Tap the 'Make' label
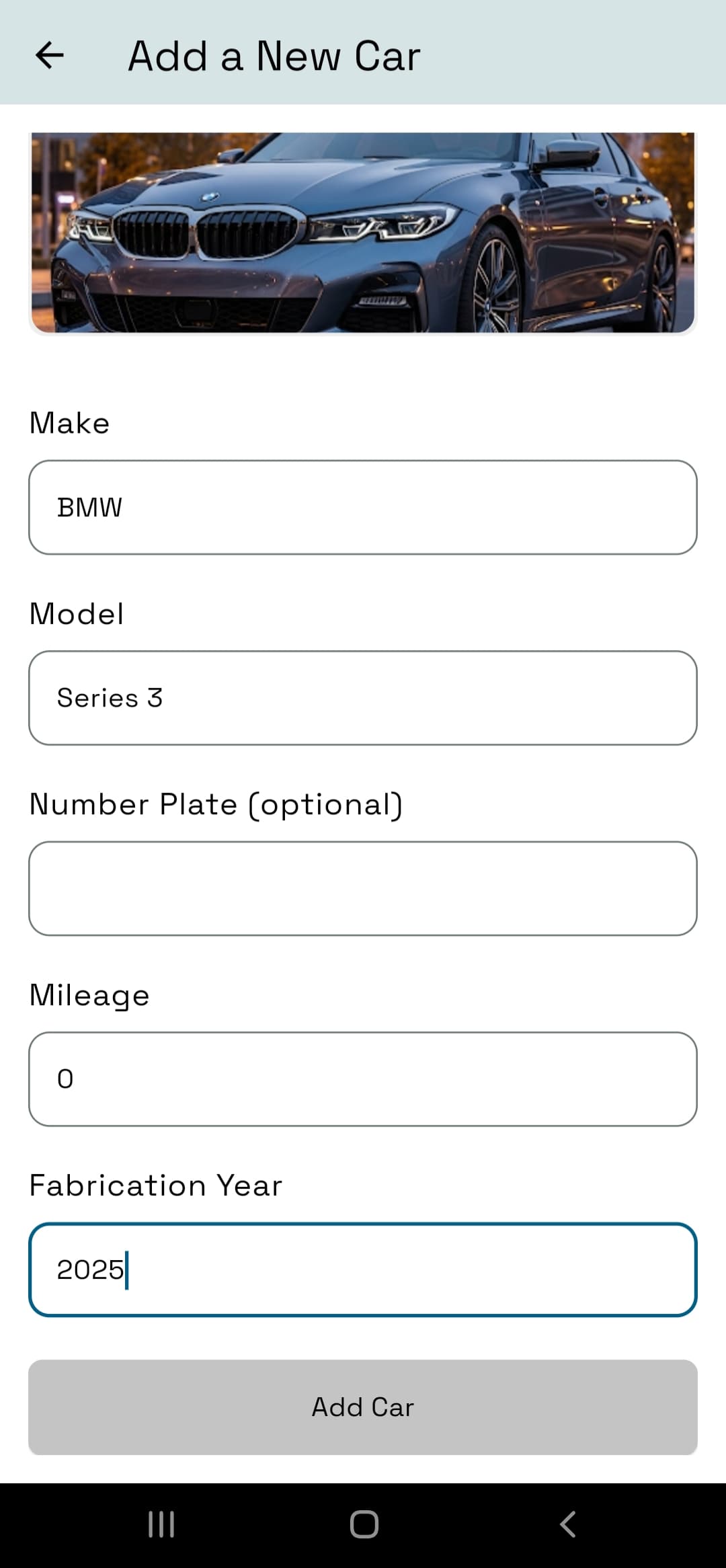The height and width of the screenshot is (1568, 726). [x=69, y=424]
